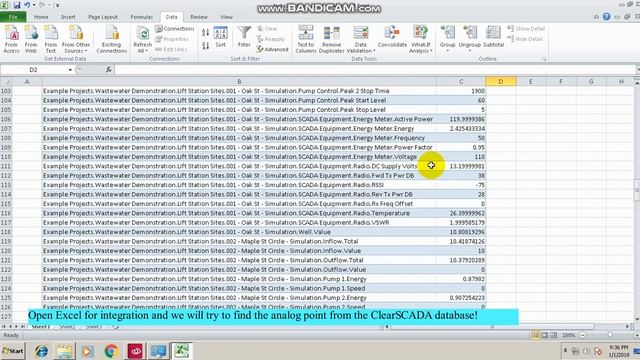Click cell 'Energy Meter.Active Power' row 106
The width and height of the screenshot is (640, 360).
239,119
